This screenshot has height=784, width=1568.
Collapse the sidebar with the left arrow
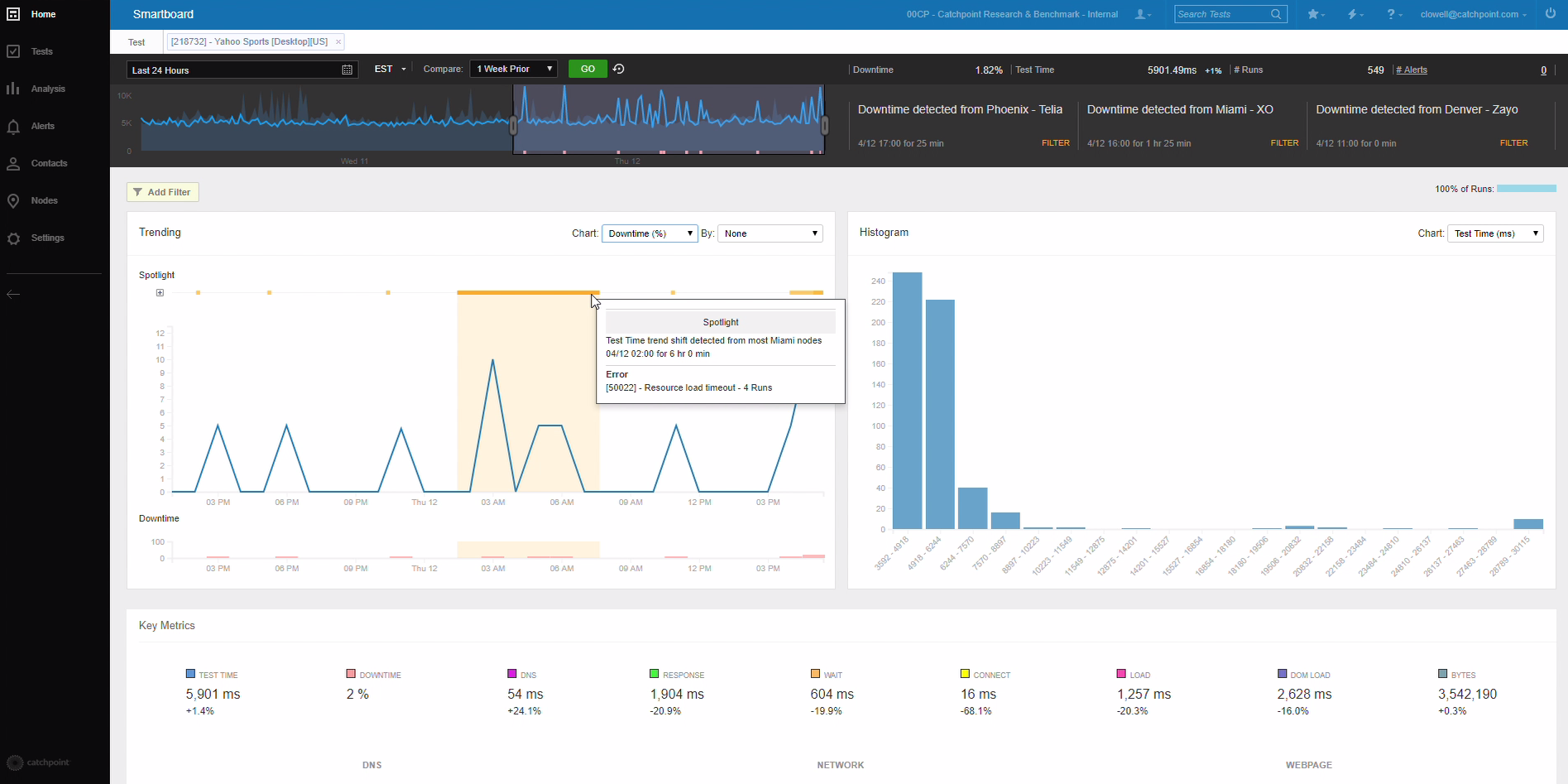(13, 294)
